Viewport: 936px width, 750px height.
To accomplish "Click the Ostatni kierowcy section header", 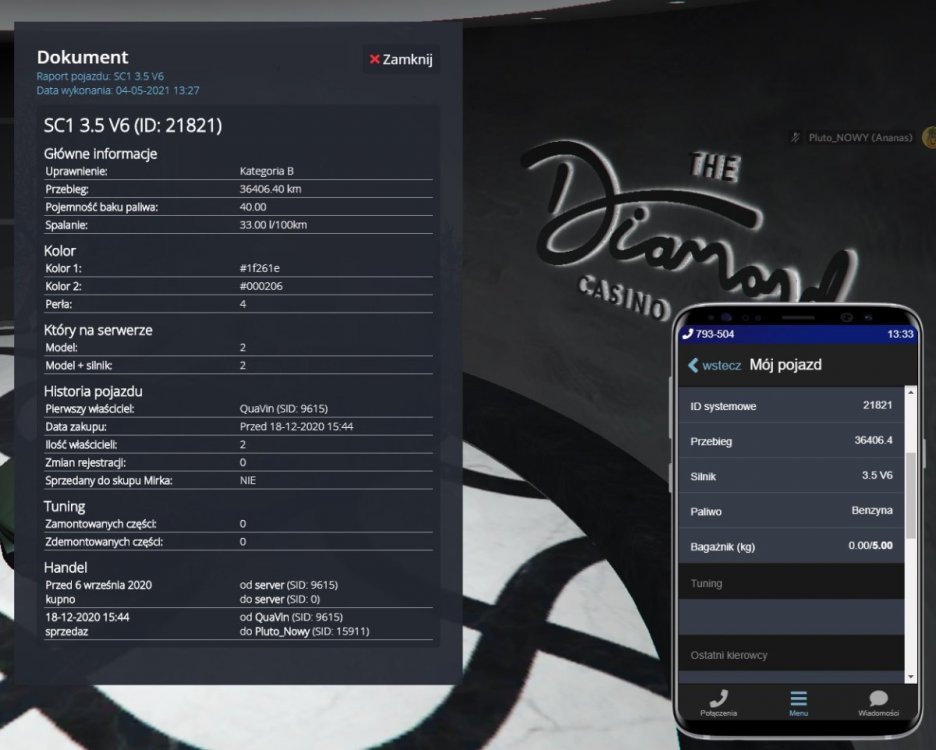I will (792, 654).
